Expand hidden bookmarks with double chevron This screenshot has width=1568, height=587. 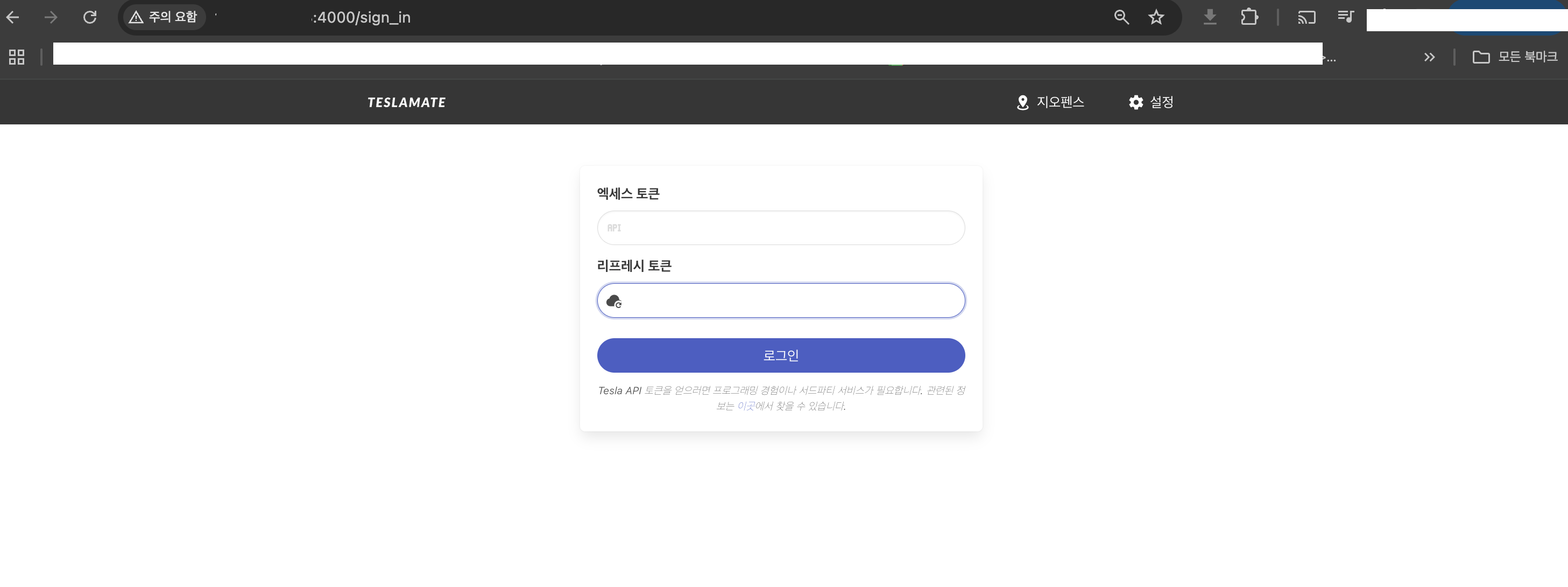(1429, 57)
